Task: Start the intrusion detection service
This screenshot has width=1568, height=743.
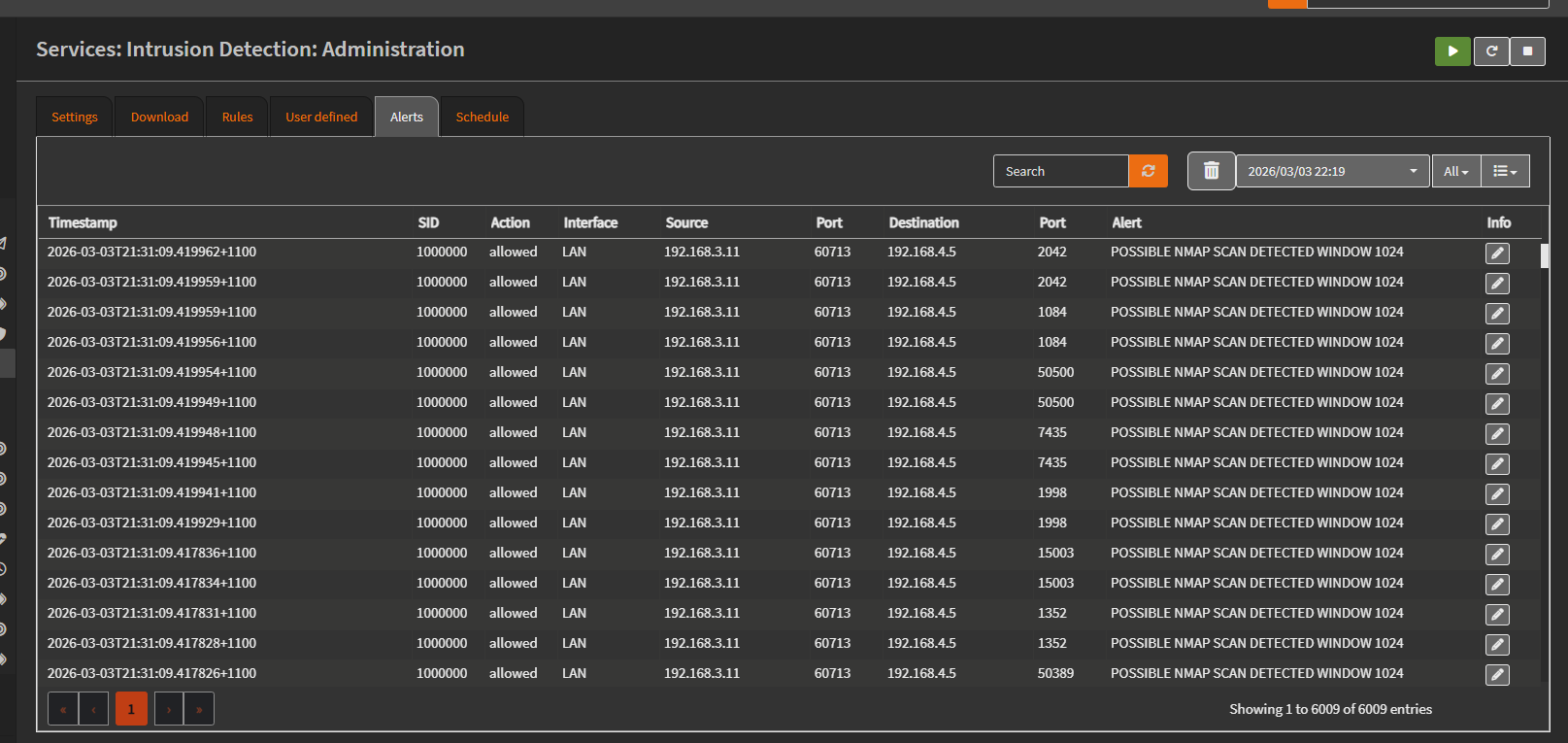Action: point(1451,51)
